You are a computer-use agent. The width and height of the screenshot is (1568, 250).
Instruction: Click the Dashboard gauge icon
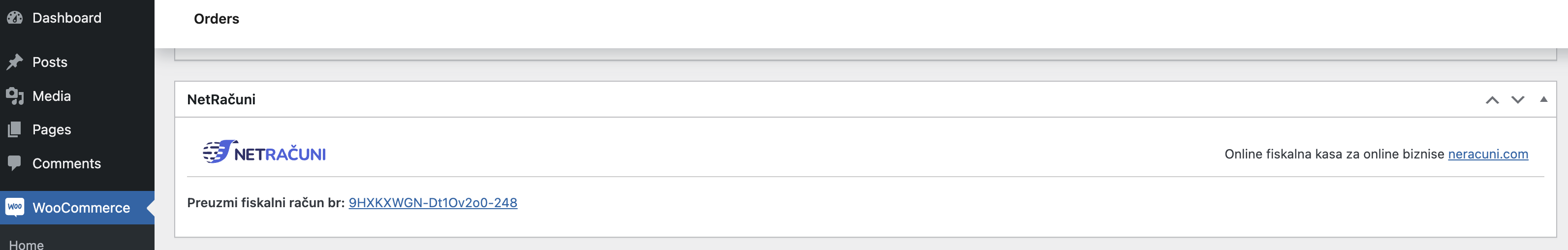point(15,18)
